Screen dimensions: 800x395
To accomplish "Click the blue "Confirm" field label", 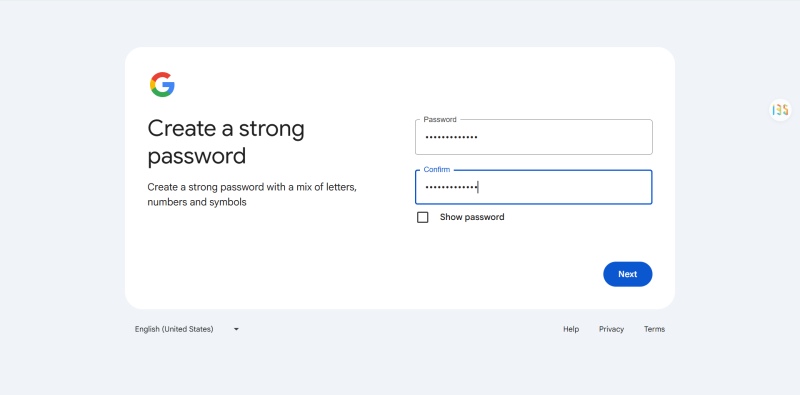I will (437, 169).
